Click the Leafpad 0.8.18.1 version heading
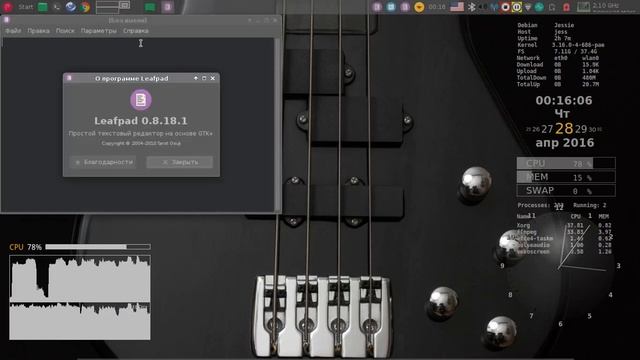 click(141, 121)
